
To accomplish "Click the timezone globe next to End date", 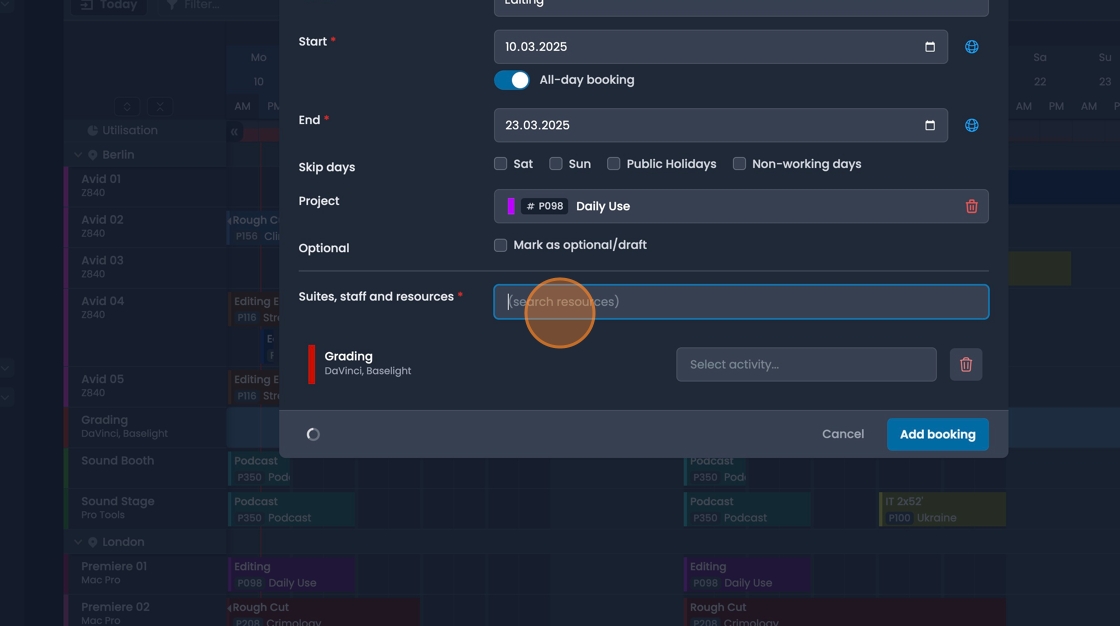I will click(971, 125).
